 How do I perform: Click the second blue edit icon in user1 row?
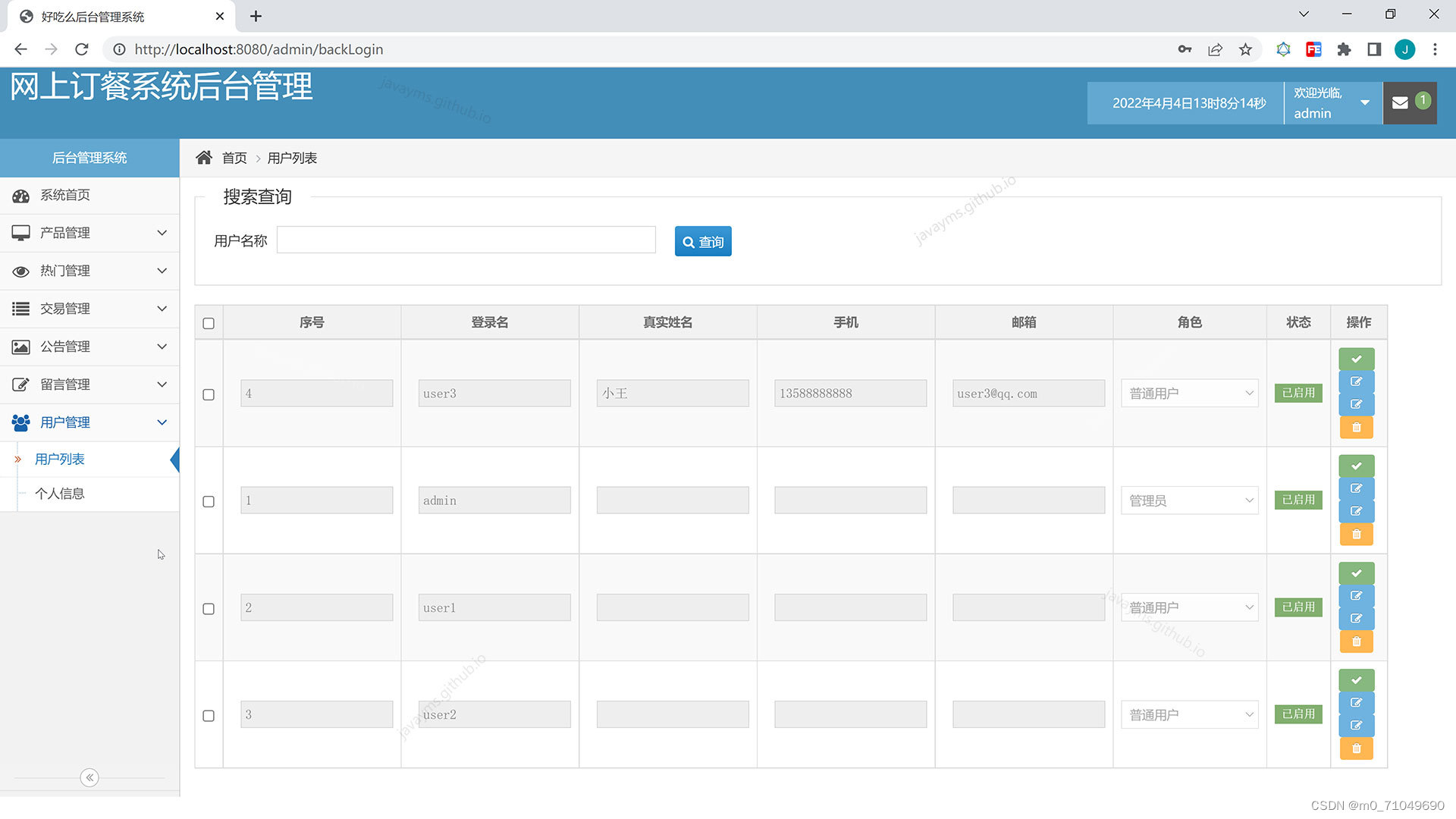(1356, 619)
